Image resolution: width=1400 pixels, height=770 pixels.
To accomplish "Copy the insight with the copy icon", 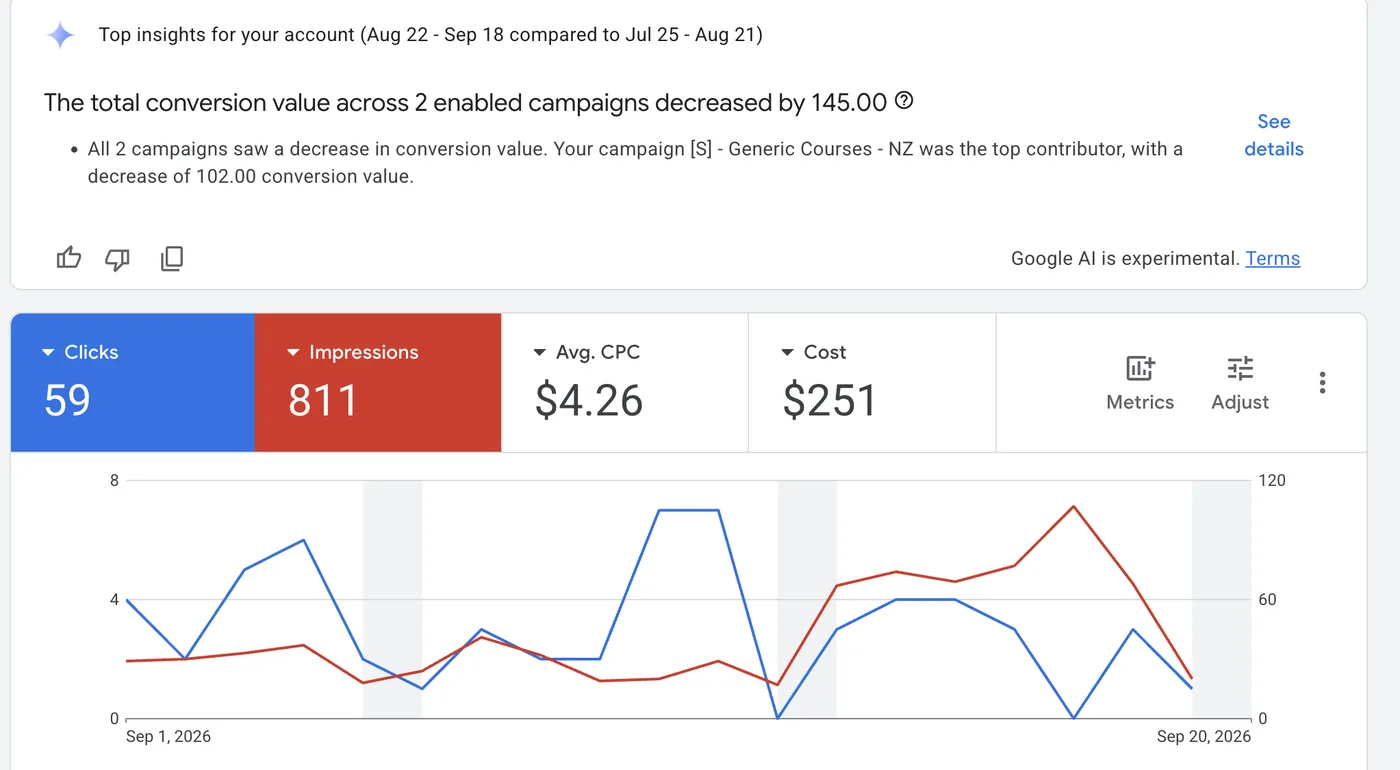I will coord(171,259).
